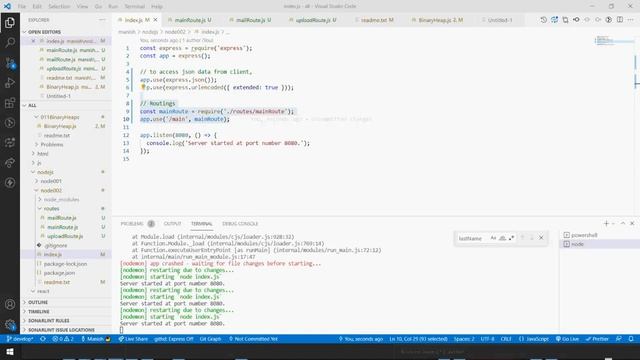The width and height of the screenshot is (640, 360).
Task: Click the notifications bell in the status bar
Action: point(631,339)
